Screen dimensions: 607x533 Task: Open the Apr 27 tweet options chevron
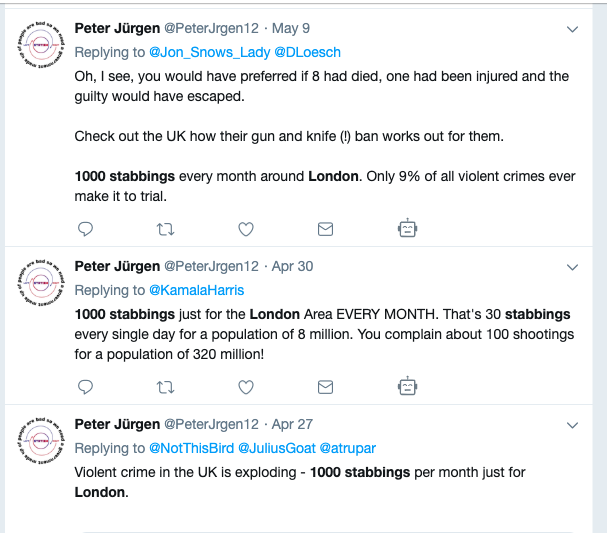(x=572, y=425)
